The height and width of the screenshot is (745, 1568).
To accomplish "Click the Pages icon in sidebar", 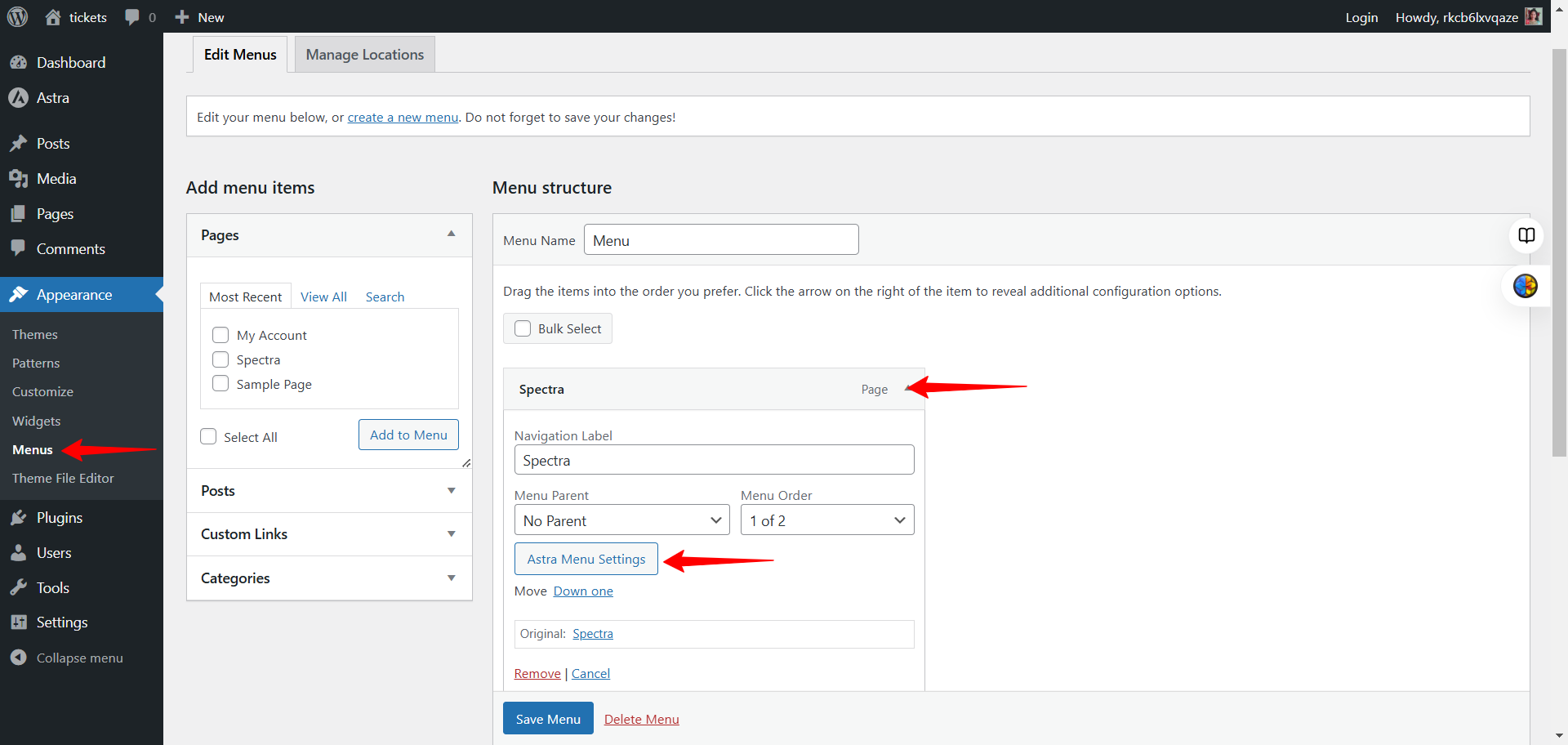I will pos(18,214).
